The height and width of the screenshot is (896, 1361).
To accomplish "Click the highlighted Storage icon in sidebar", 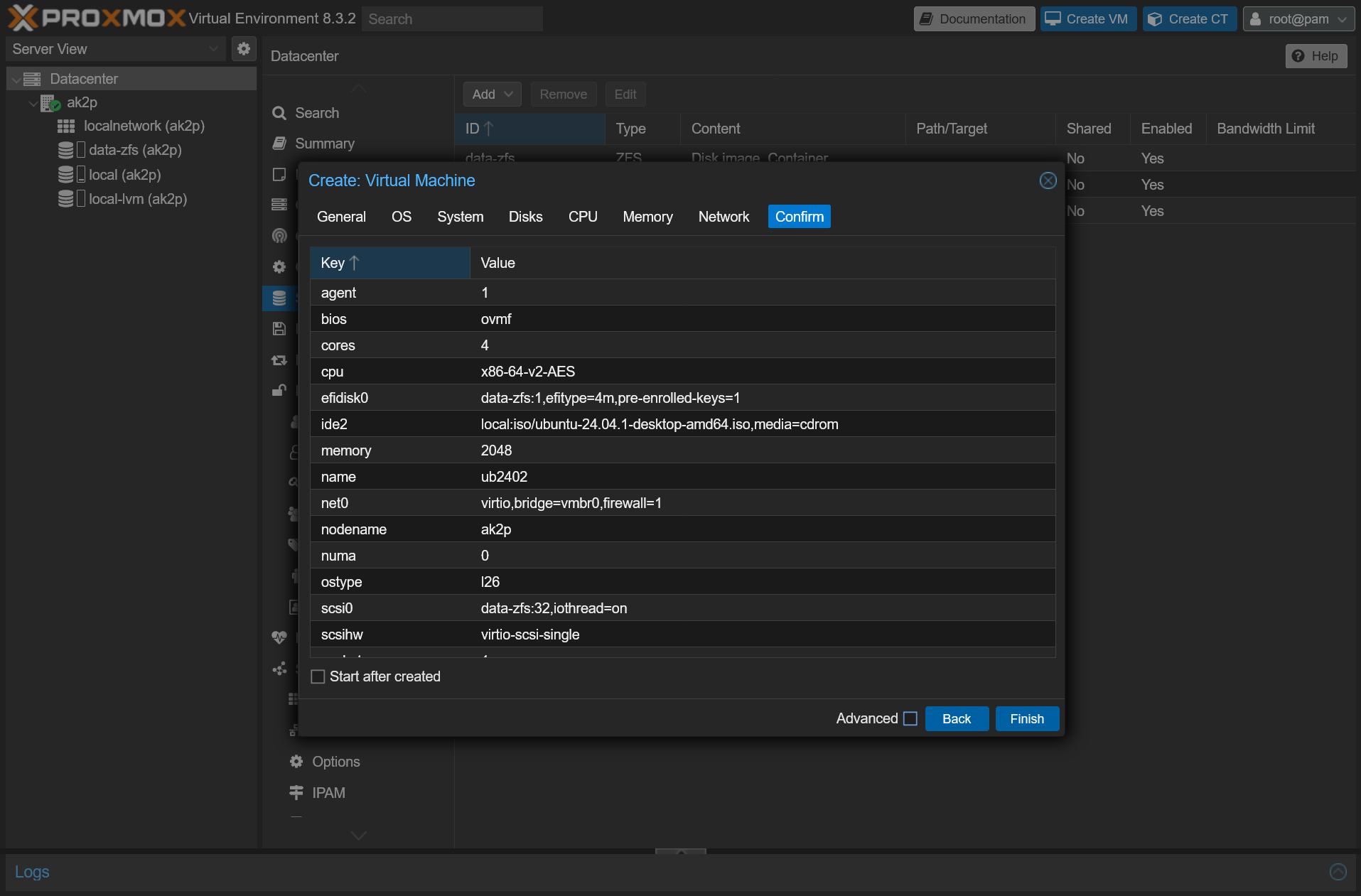I will (x=279, y=298).
